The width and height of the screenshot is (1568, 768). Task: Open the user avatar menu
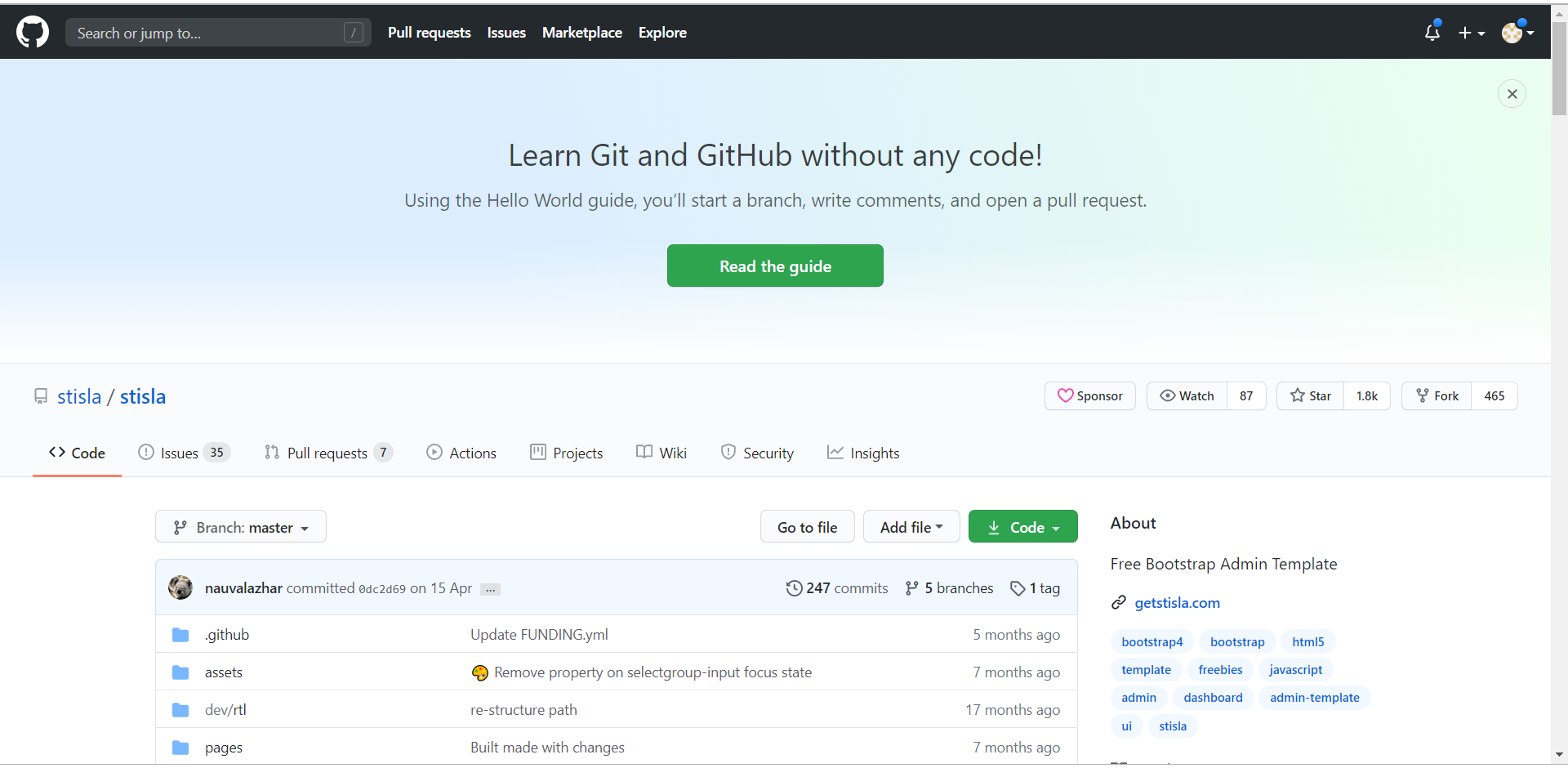pos(1517,33)
